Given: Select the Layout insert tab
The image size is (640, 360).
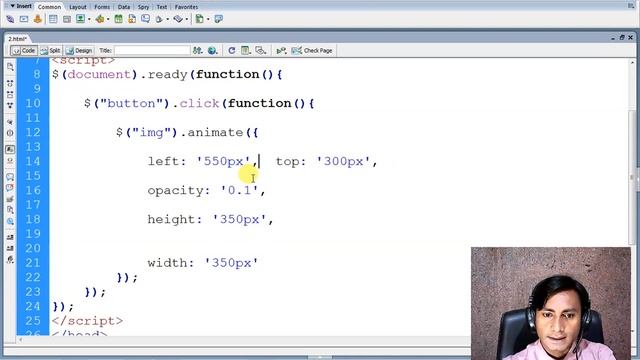Looking at the screenshot, I should pos(78,7).
